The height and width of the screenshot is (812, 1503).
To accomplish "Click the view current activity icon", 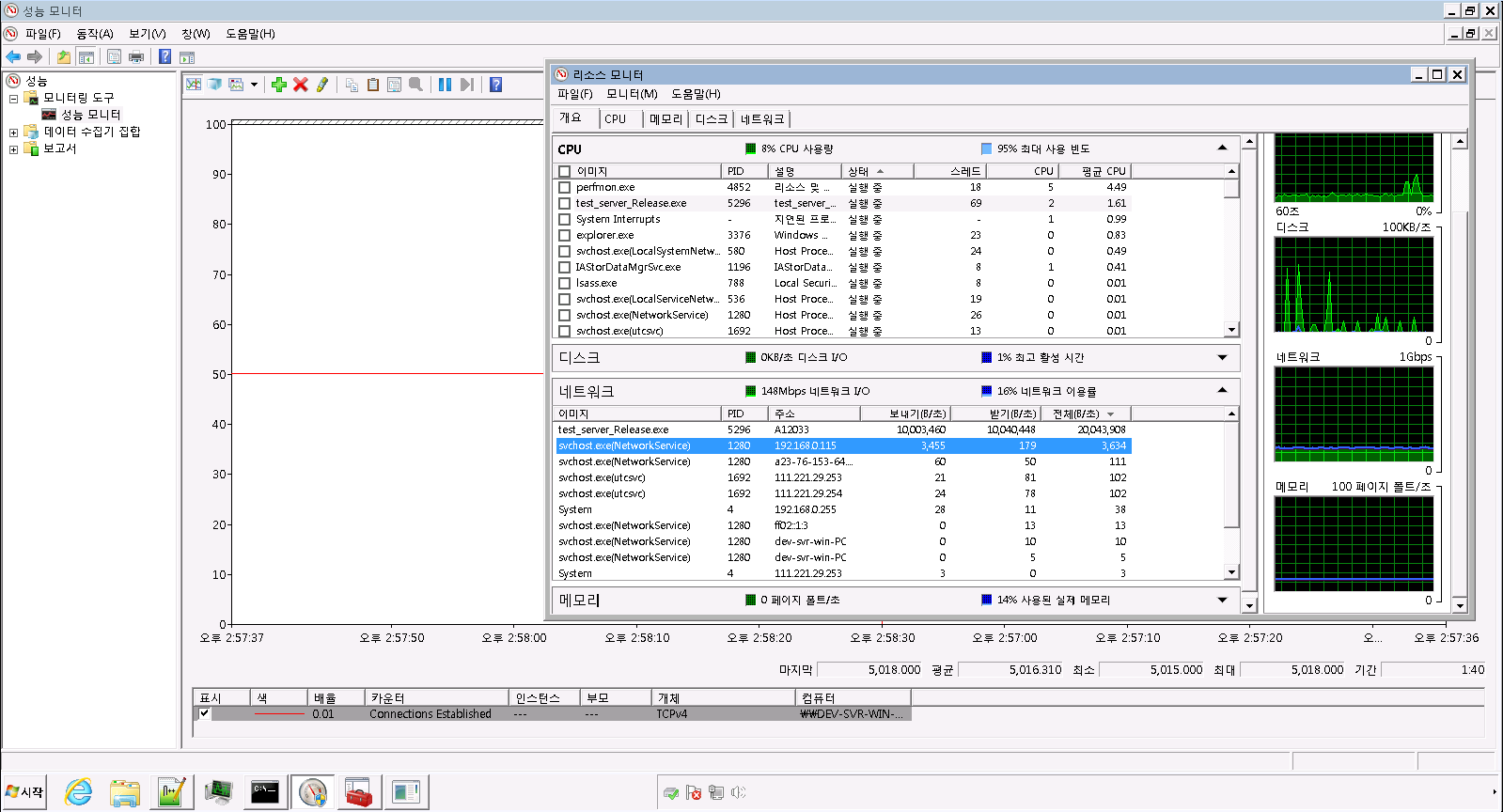I will click(x=194, y=85).
